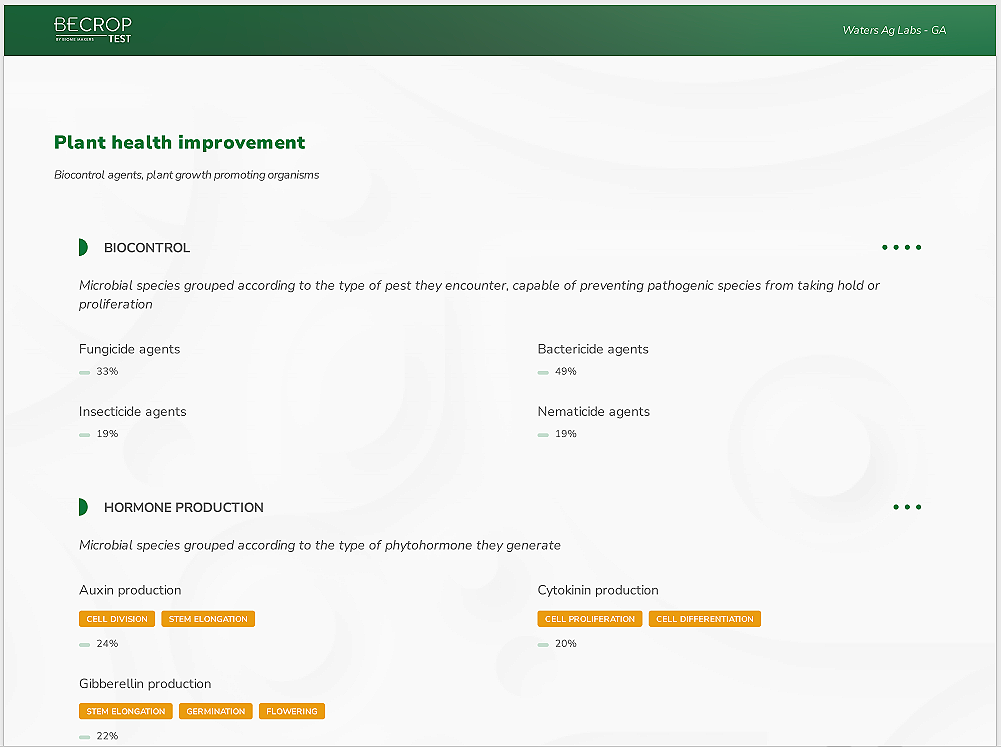Click the Insecticide agents label
Image resolution: width=1001 pixels, height=747 pixels.
point(133,412)
